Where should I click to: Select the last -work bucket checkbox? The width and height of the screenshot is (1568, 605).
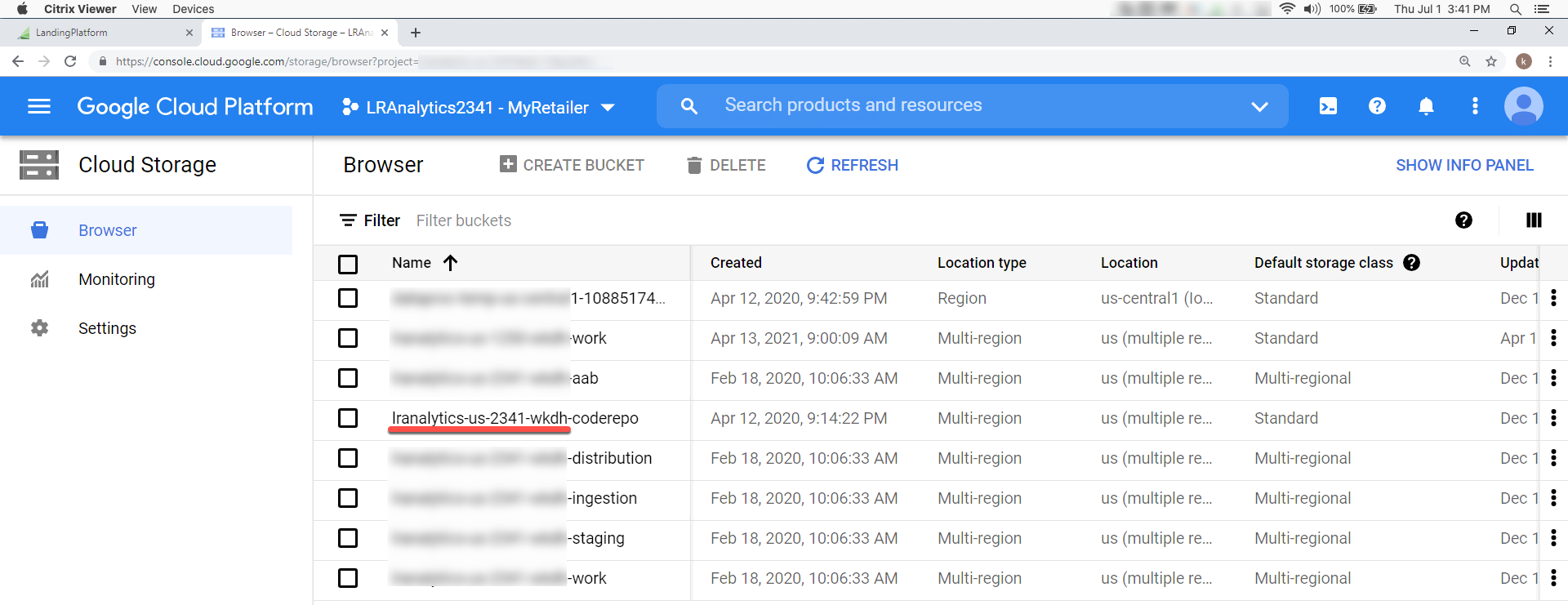point(348,578)
